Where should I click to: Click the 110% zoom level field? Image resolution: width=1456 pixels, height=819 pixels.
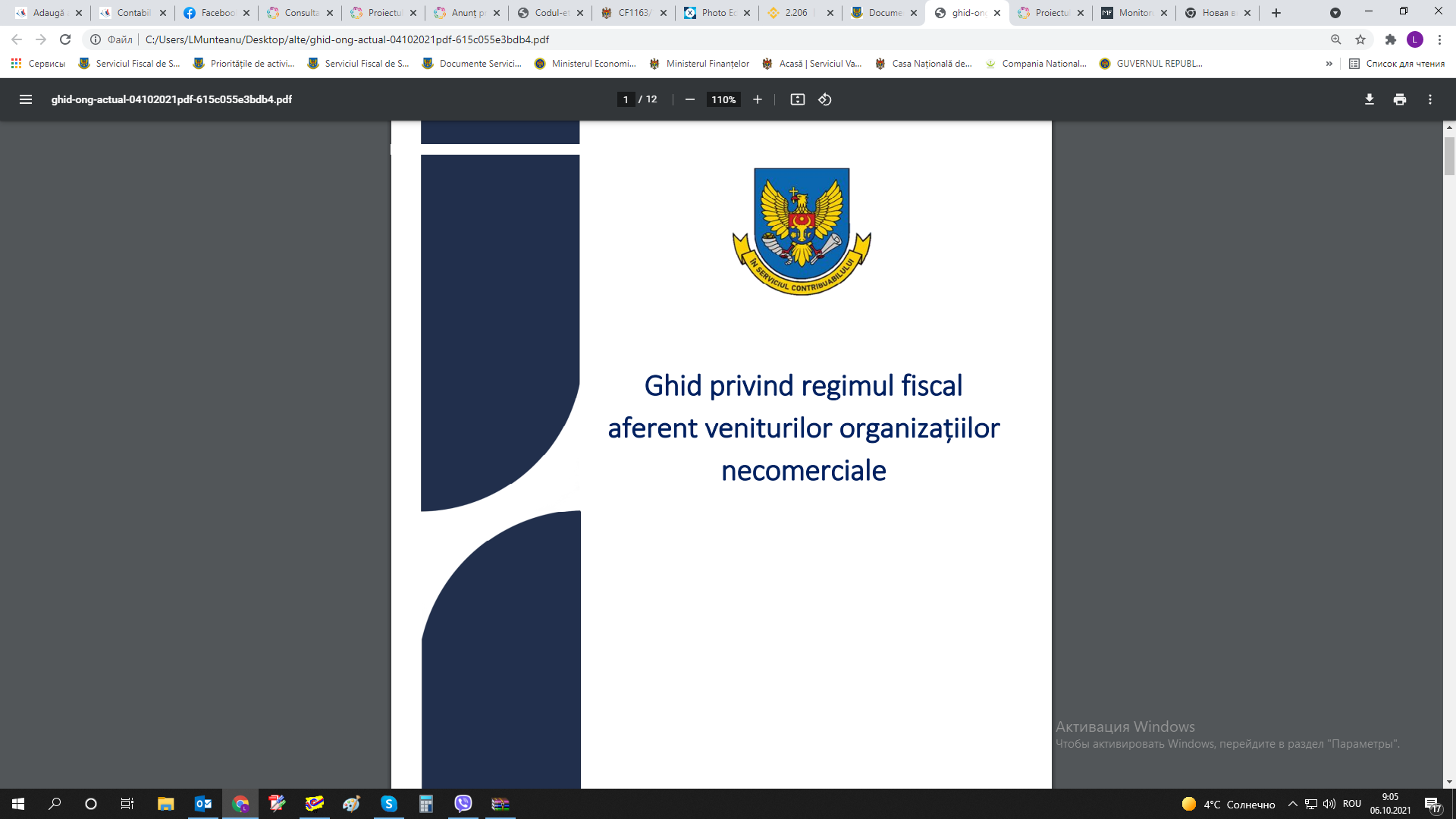pyautogui.click(x=723, y=99)
